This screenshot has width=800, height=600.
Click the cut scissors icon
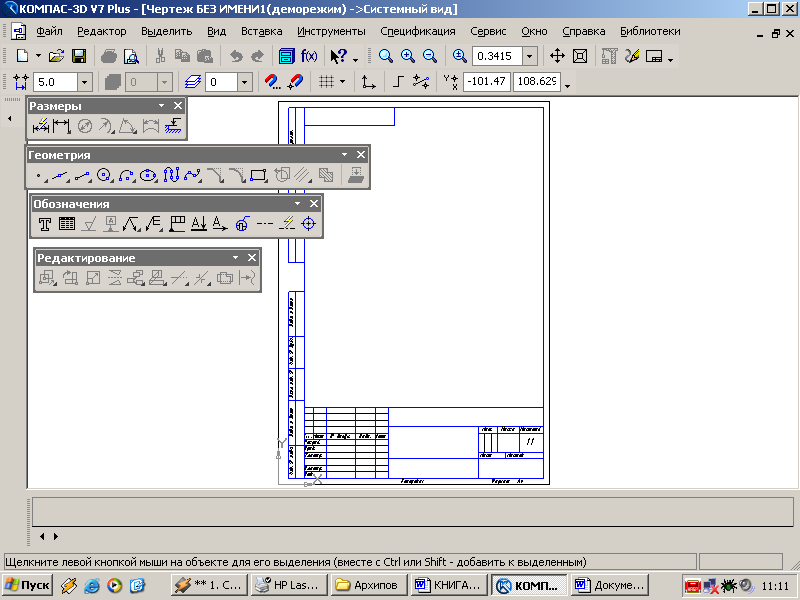click(x=160, y=56)
